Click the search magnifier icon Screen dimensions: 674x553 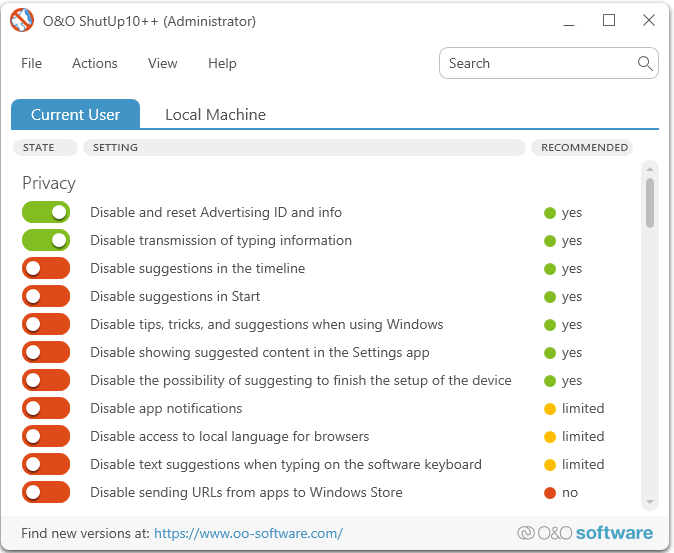tap(645, 64)
